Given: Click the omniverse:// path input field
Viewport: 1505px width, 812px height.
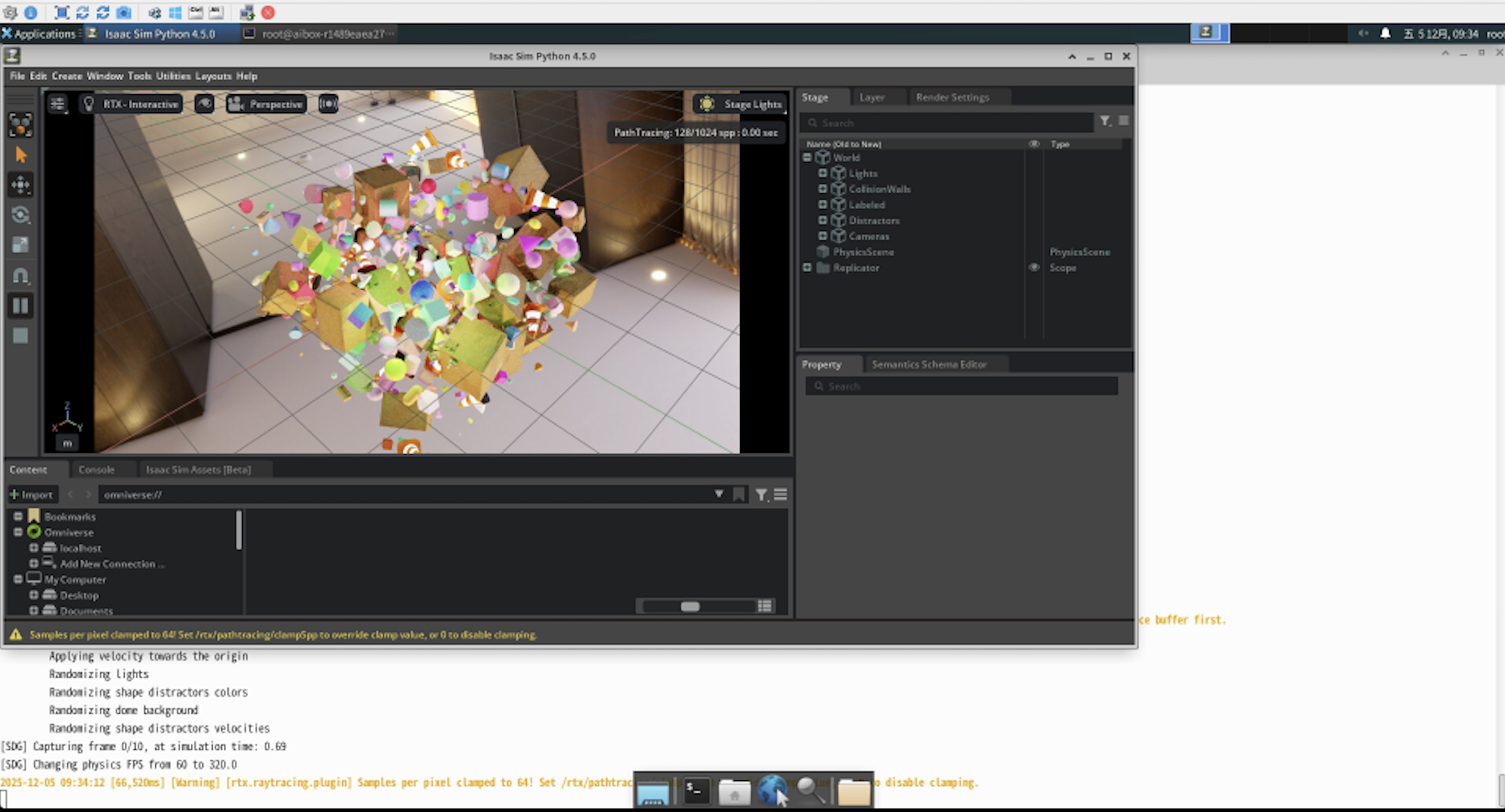Looking at the screenshot, I should 402,495.
